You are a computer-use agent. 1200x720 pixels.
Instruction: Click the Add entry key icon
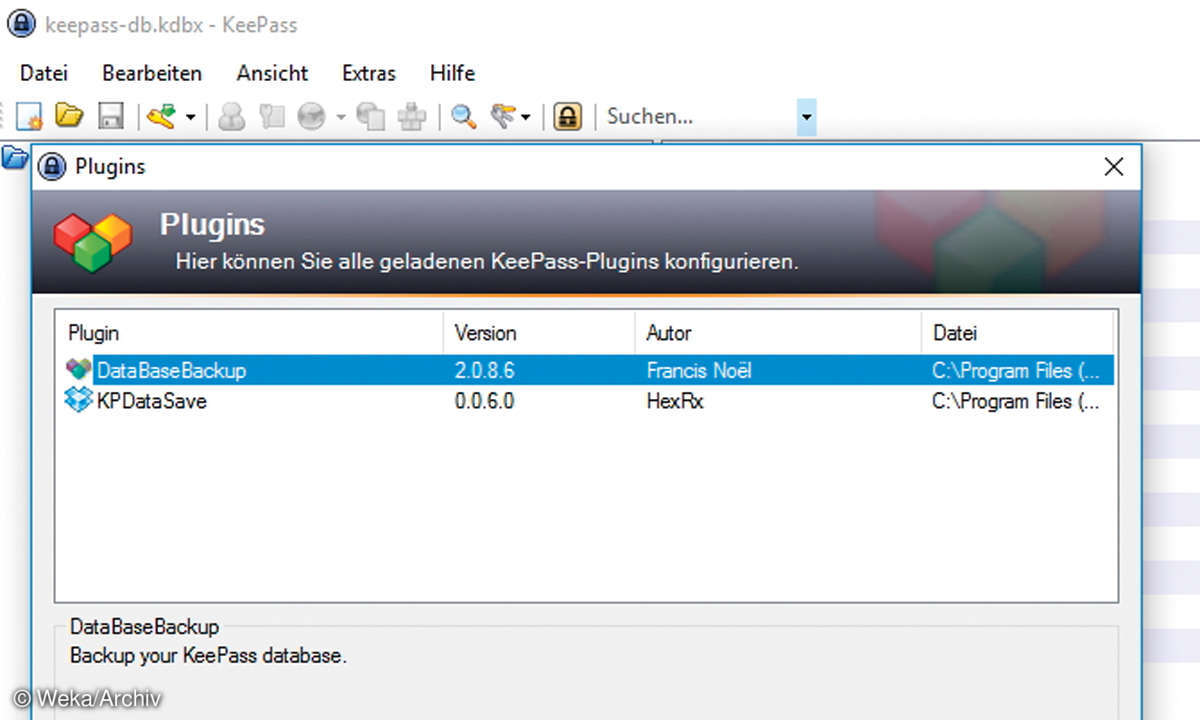(x=161, y=116)
